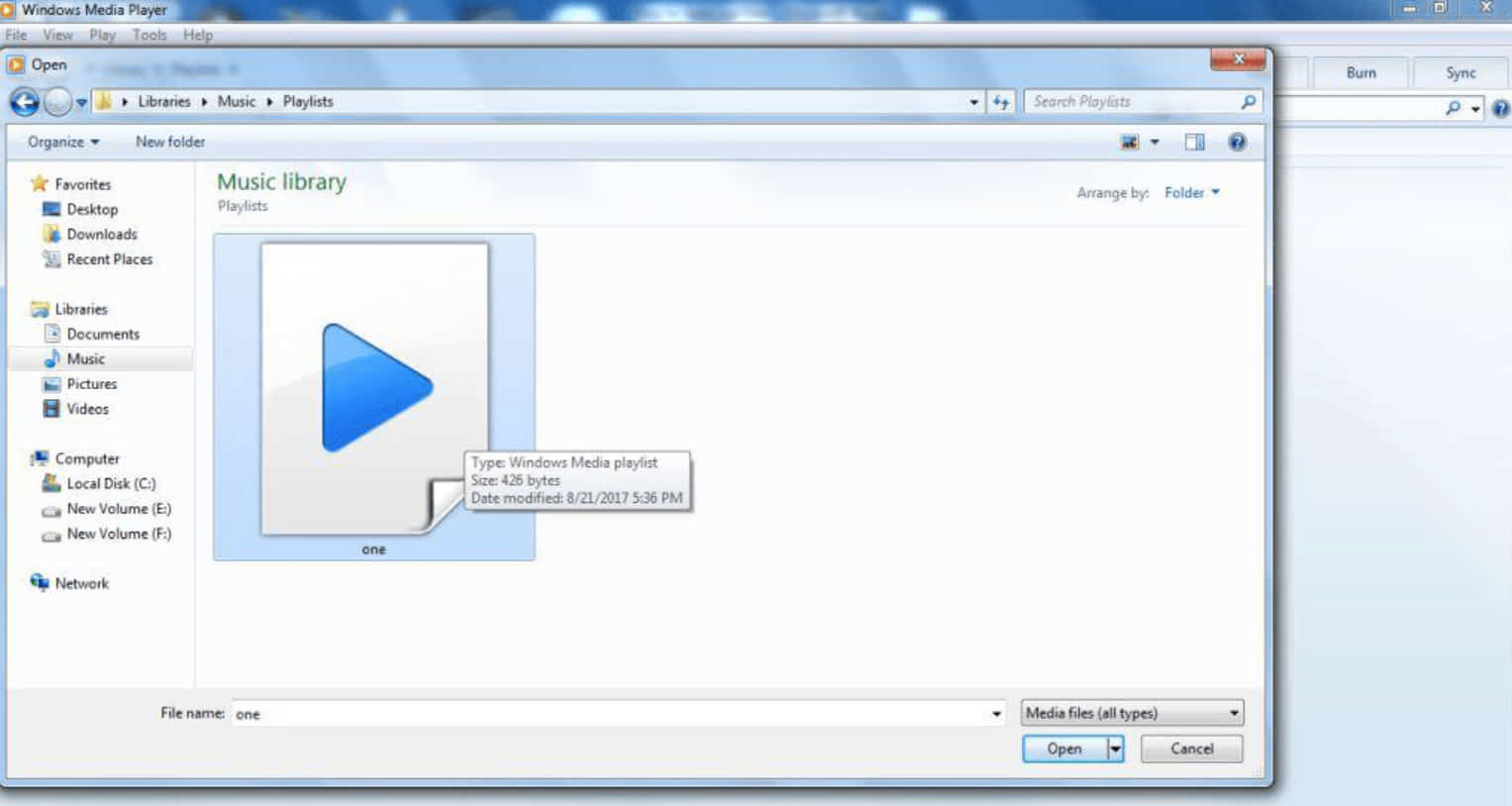
Task: Click the Back navigation arrow in Open dialog
Action: (x=25, y=102)
